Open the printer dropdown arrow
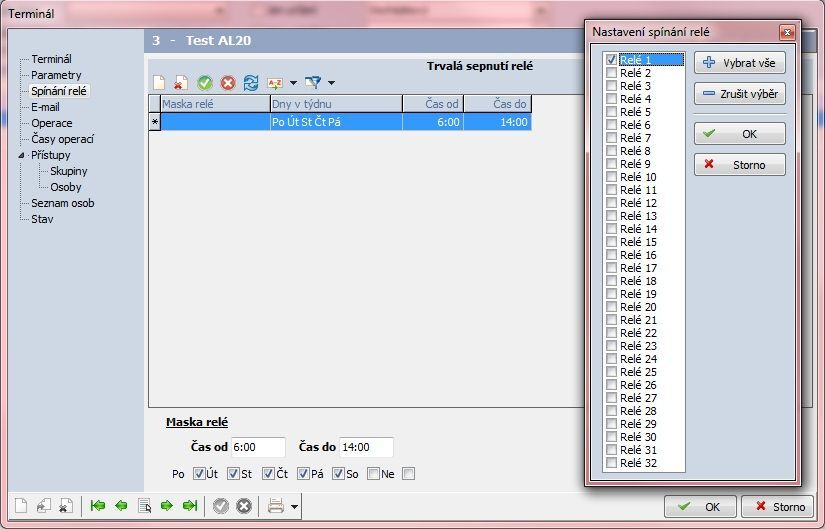This screenshot has height=529, width=825. click(295, 507)
